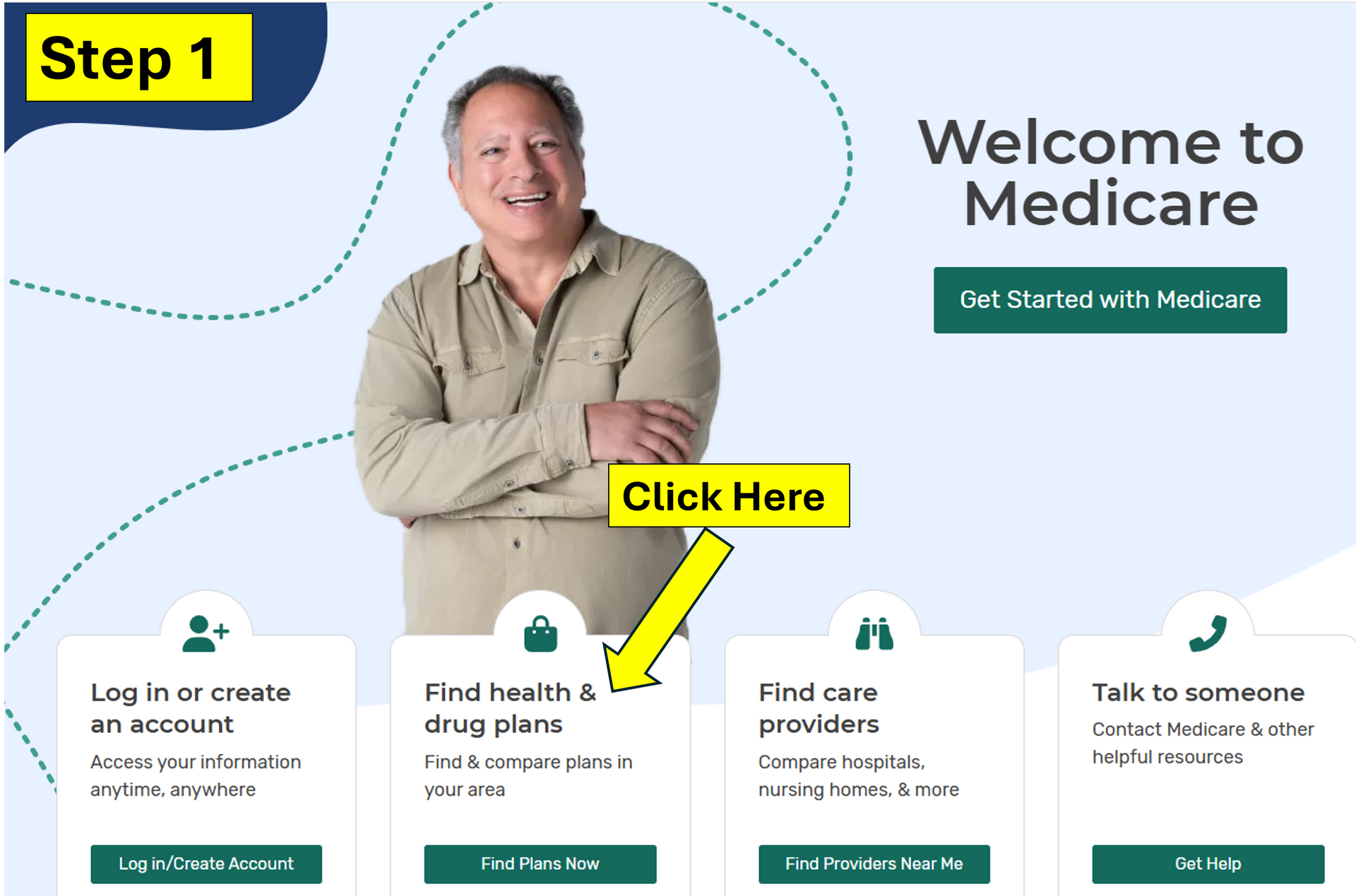Click "Contact Medicare & other helpful resources" text

[x=1203, y=743]
